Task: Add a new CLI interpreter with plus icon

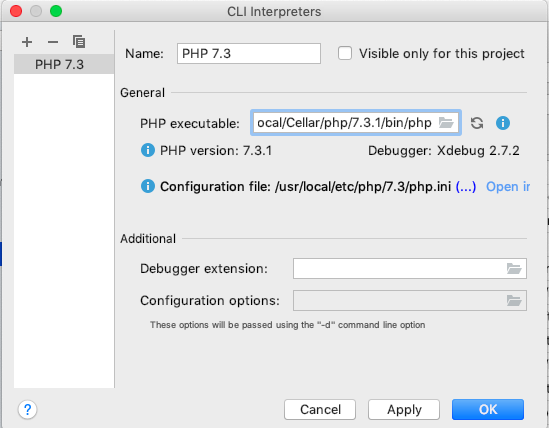Action: pyautogui.click(x=27, y=42)
